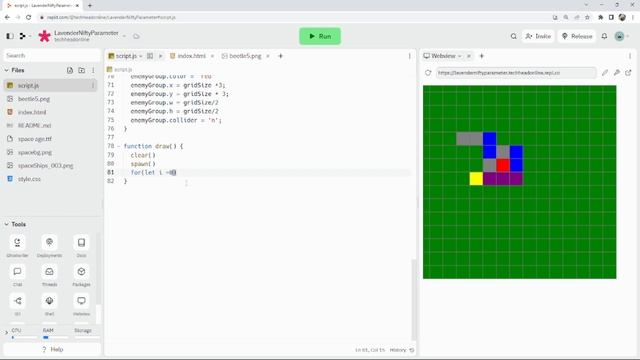Collapse the draw function code fold
This screenshot has width=640, height=360.
coord(119,146)
